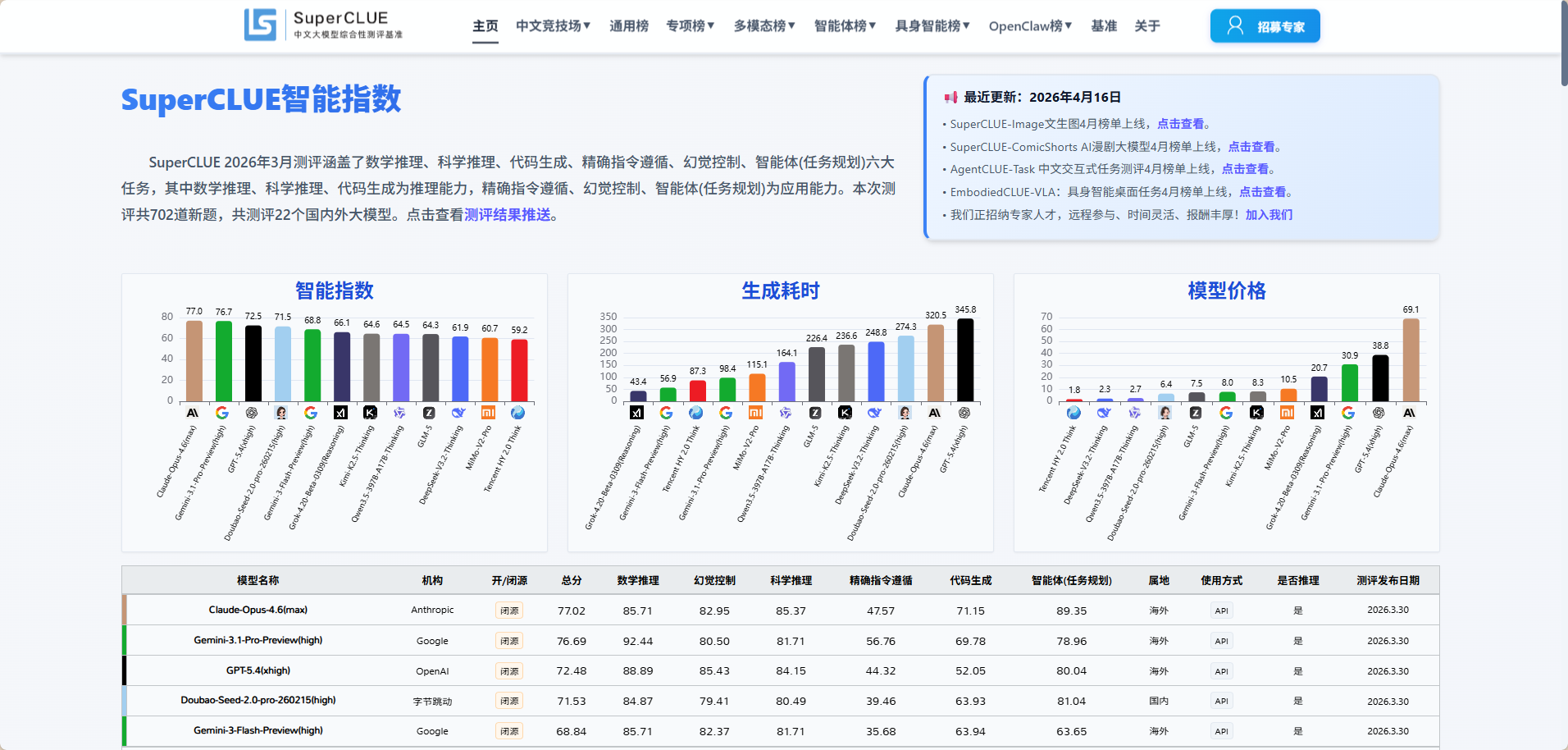Click the 345.8 black bar in 生成耗时 chart

pyautogui.click(x=965, y=360)
